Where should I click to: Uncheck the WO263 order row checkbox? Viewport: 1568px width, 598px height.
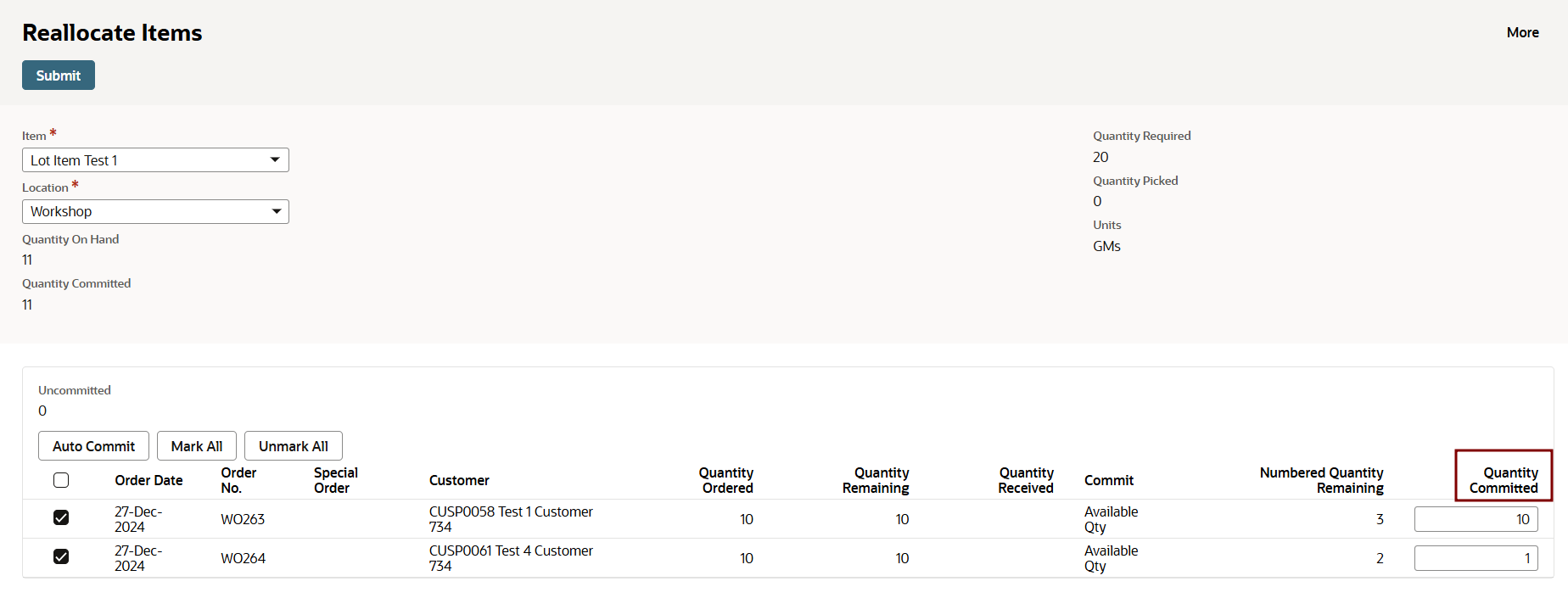pyautogui.click(x=61, y=517)
